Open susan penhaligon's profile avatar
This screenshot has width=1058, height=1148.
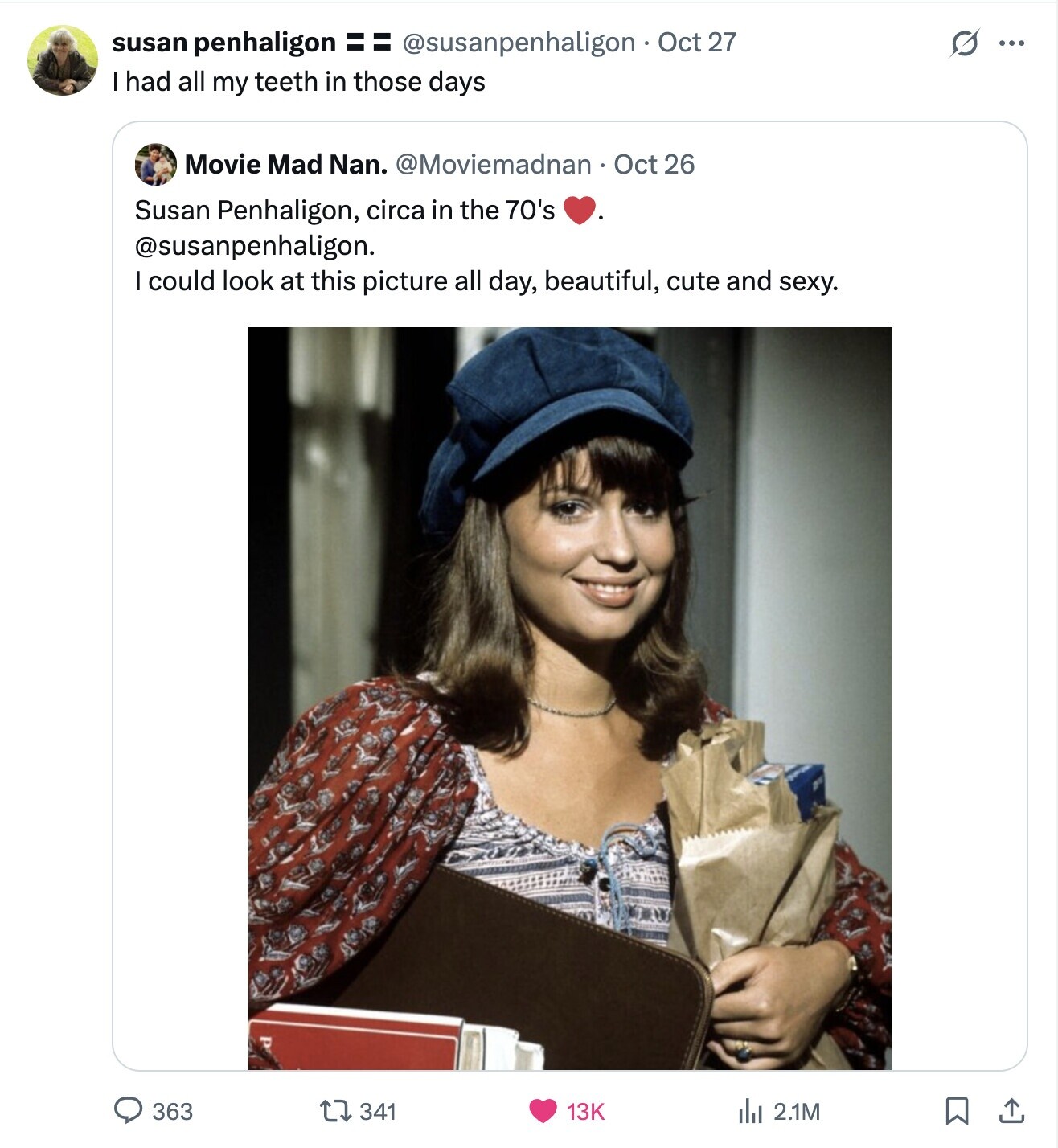click(63, 61)
